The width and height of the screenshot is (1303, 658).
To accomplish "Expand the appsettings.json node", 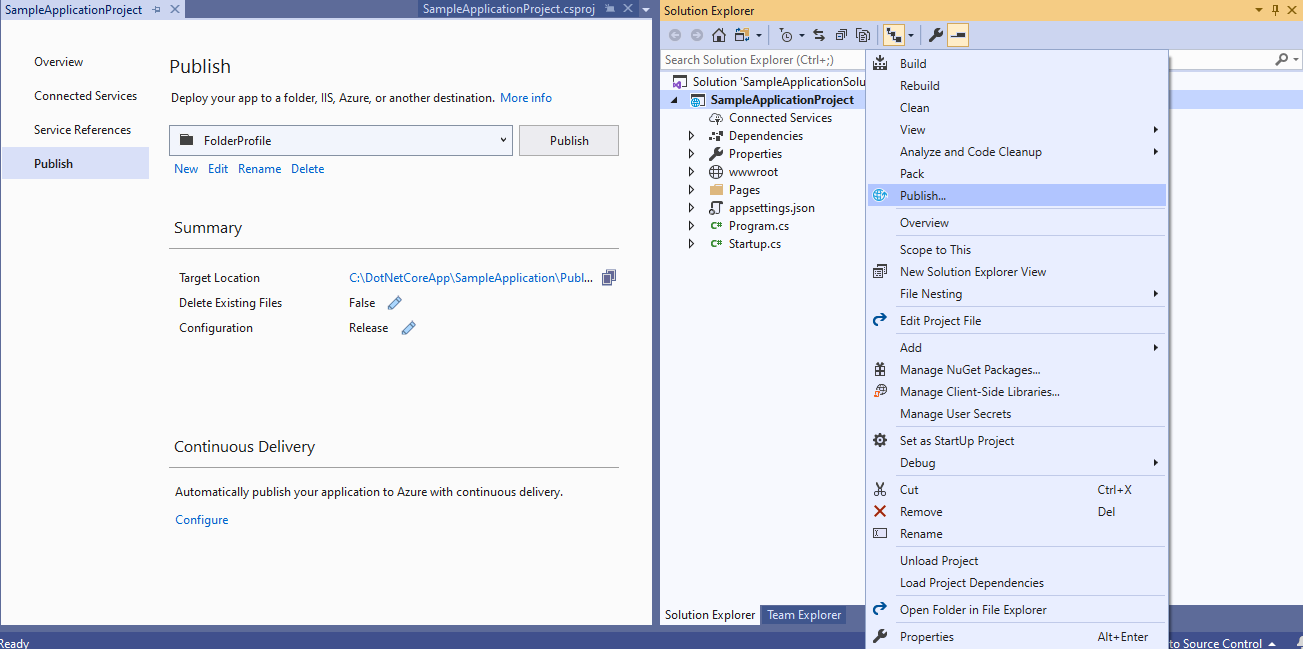I will pos(691,208).
